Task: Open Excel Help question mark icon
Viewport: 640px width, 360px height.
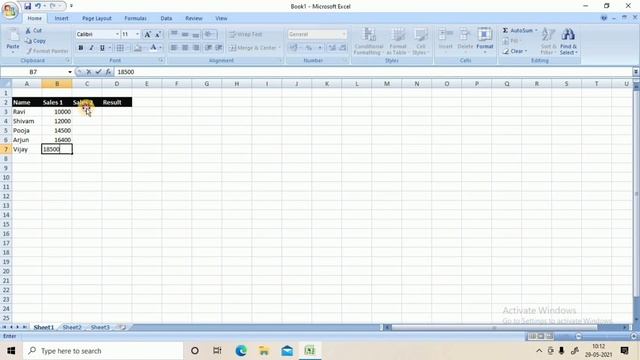Action: click(x=604, y=18)
